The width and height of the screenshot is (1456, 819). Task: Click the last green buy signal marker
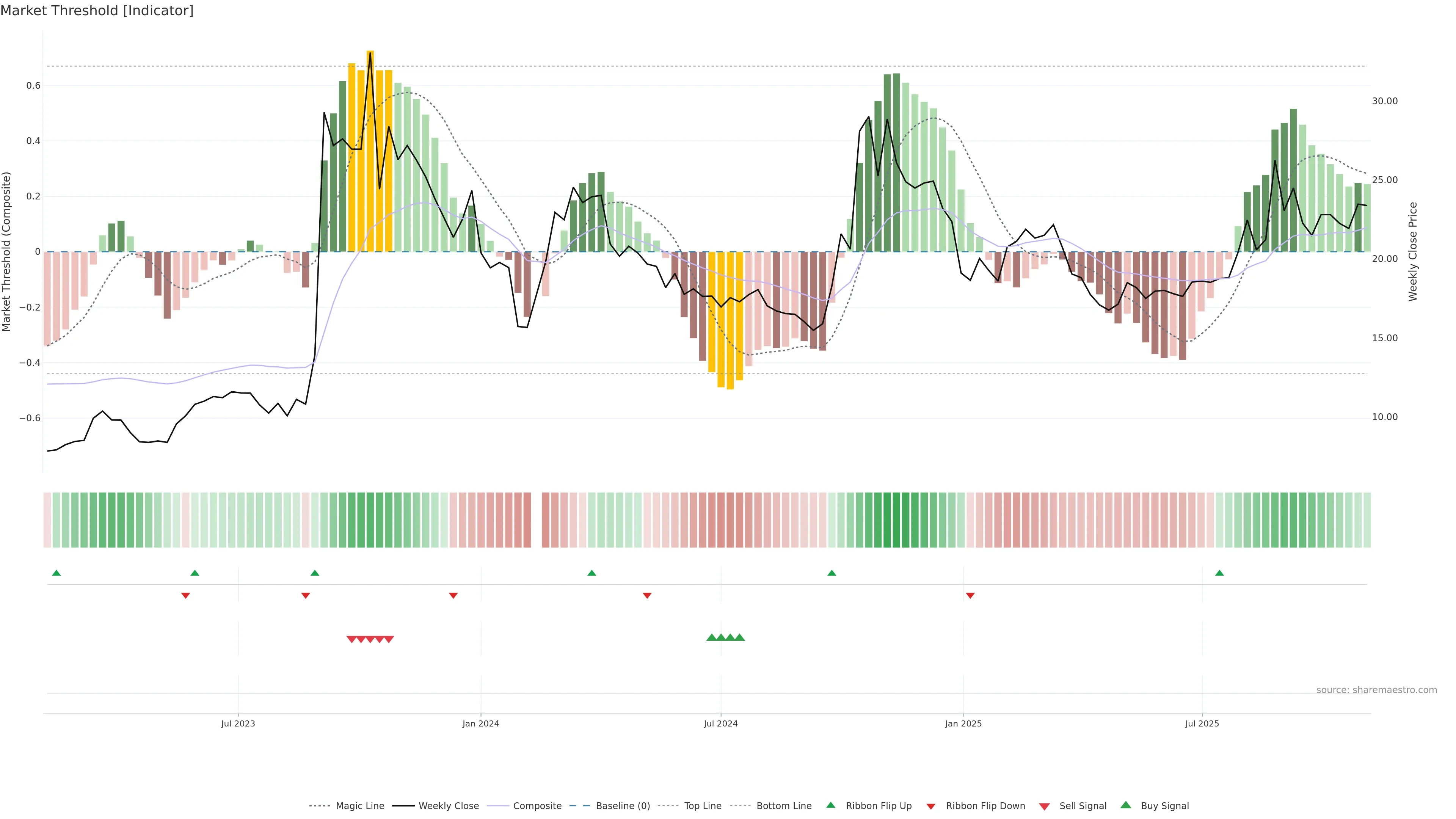click(739, 637)
